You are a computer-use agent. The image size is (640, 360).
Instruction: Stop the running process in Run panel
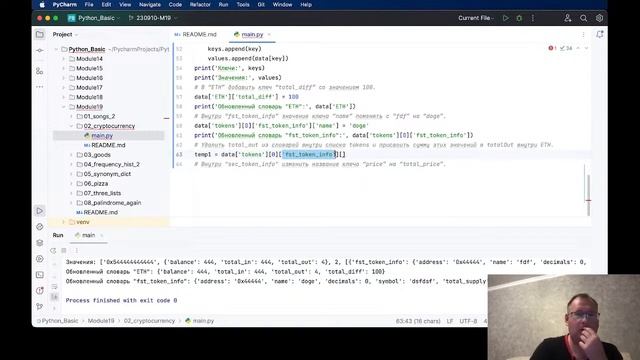click(64, 250)
